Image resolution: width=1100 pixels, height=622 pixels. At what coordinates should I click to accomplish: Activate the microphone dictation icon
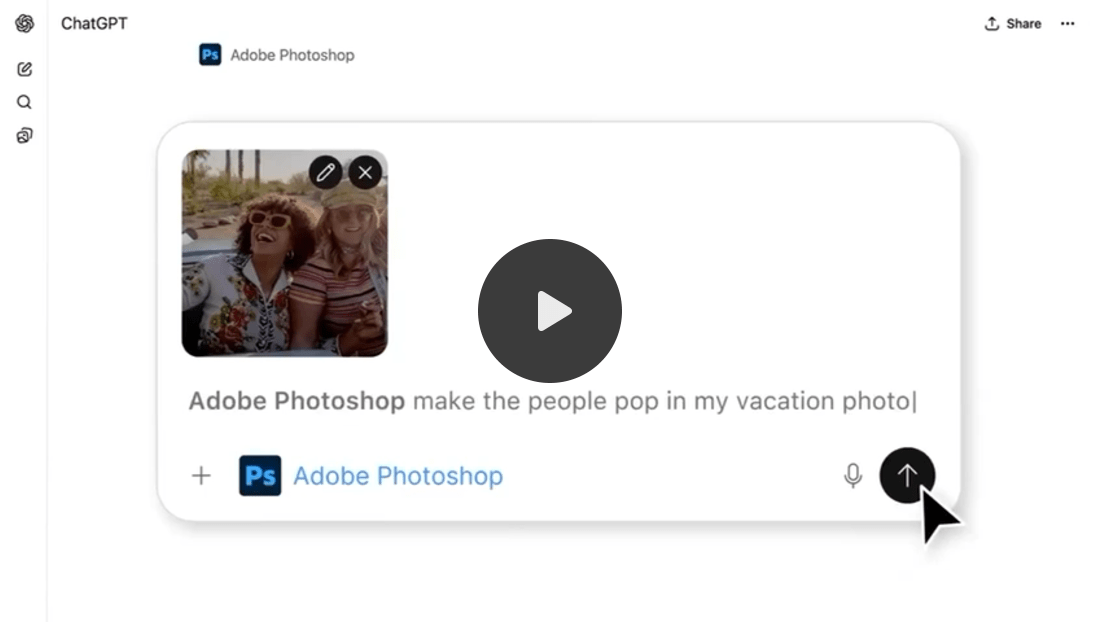tap(853, 475)
